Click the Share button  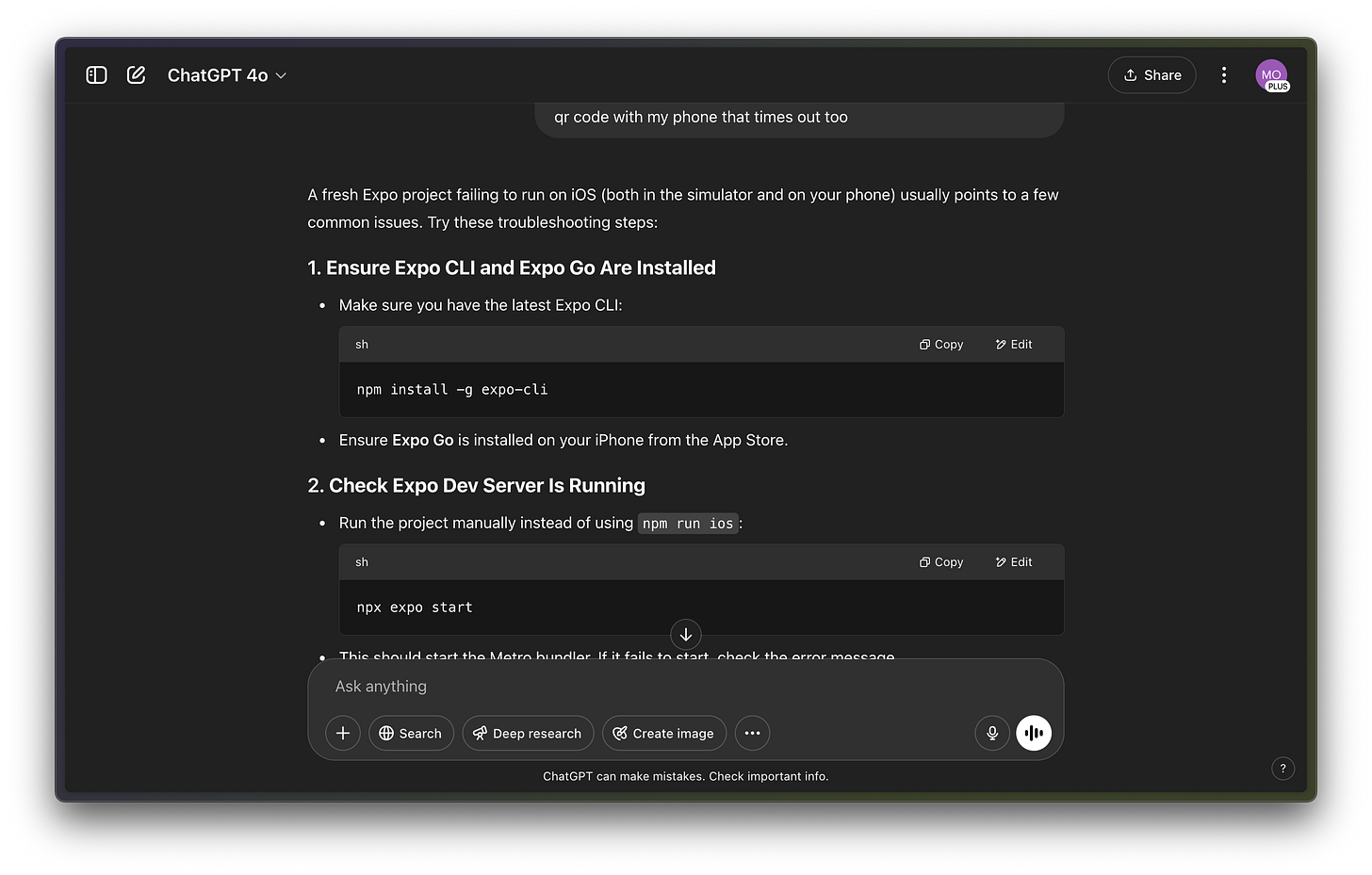(1151, 75)
